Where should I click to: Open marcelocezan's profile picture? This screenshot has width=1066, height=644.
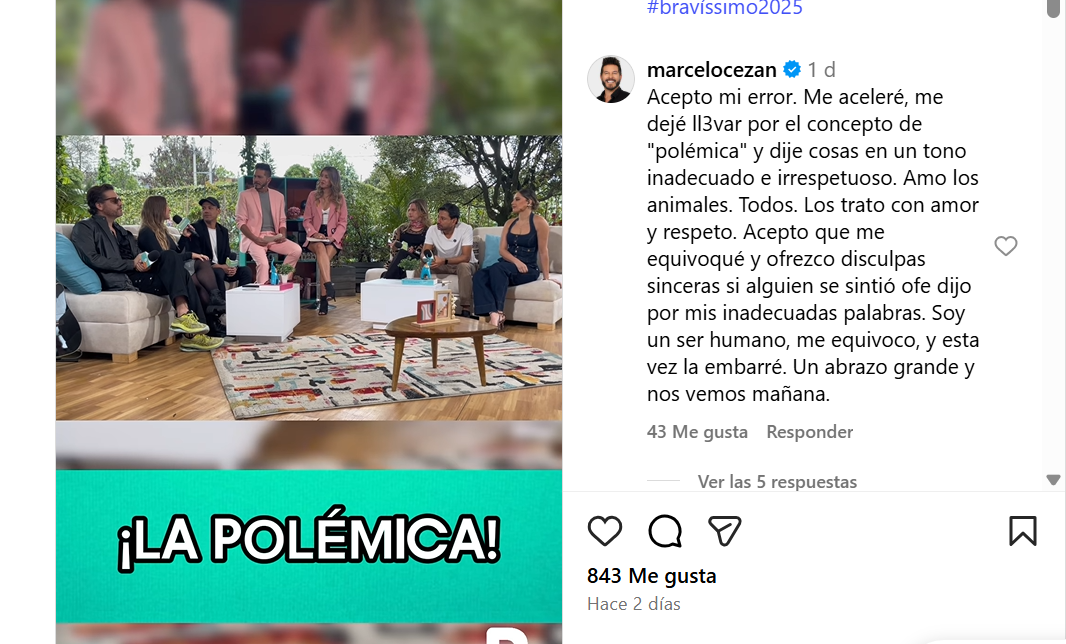click(x=611, y=80)
